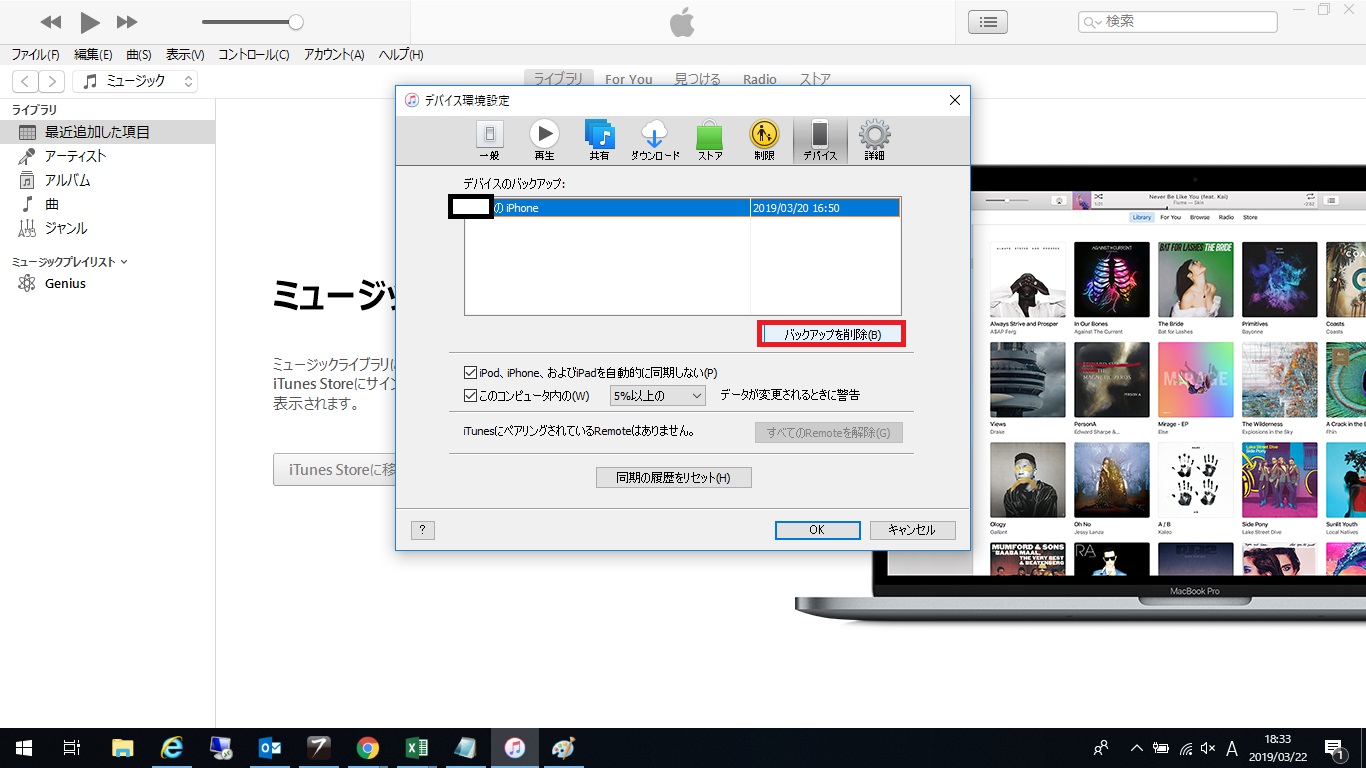Open the notification center icon
1366x768 pixels.
[x=1334, y=748]
